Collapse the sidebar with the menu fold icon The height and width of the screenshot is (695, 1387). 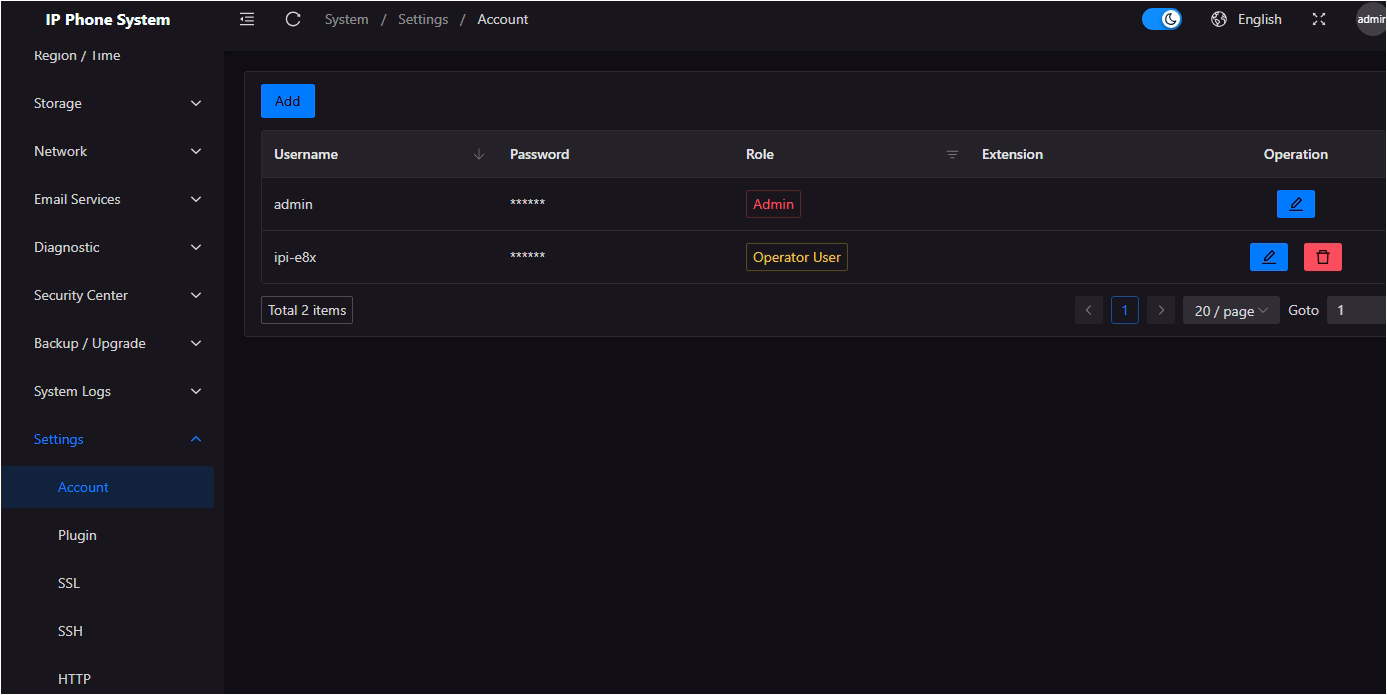[247, 19]
